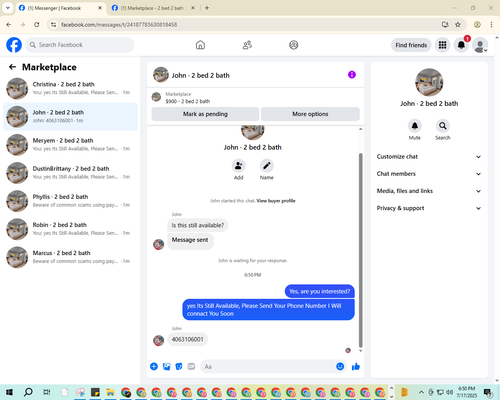This screenshot has width=500, height=400.
Task: Bookmark this page with the star icon
Action: click(x=458, y=25)
